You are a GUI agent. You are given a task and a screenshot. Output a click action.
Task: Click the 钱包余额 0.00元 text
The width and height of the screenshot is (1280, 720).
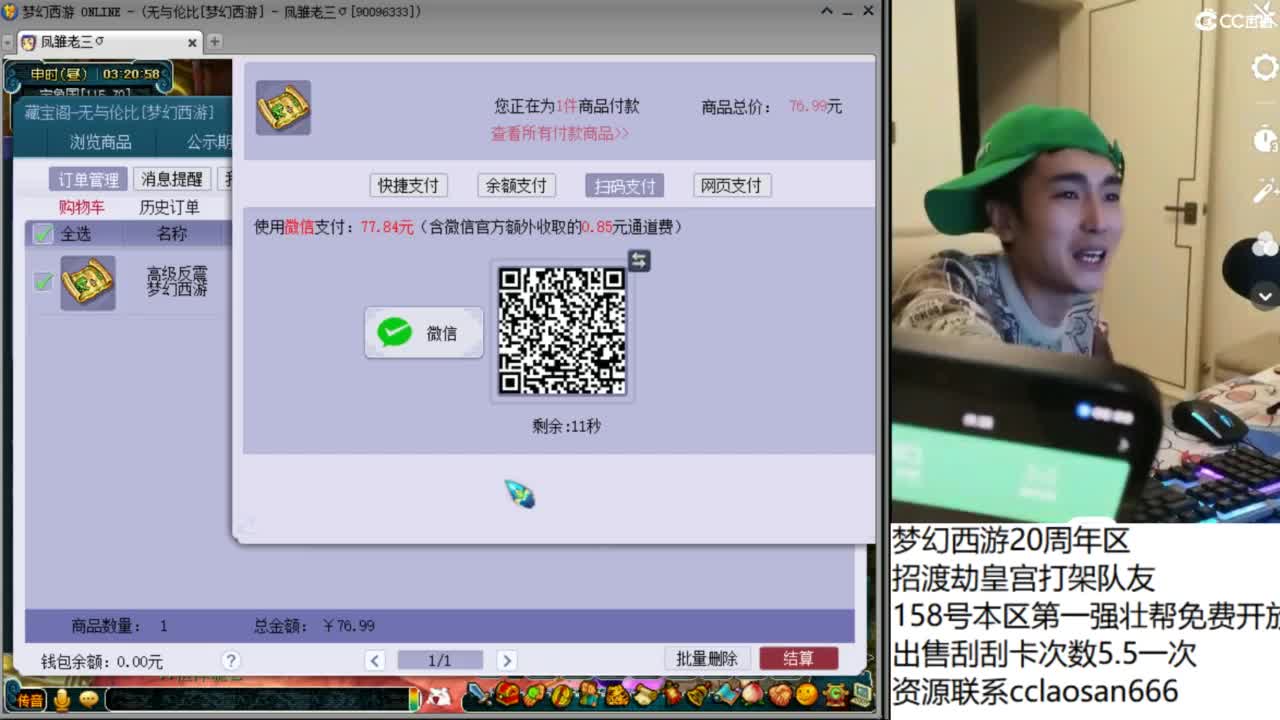pos(101,661)
